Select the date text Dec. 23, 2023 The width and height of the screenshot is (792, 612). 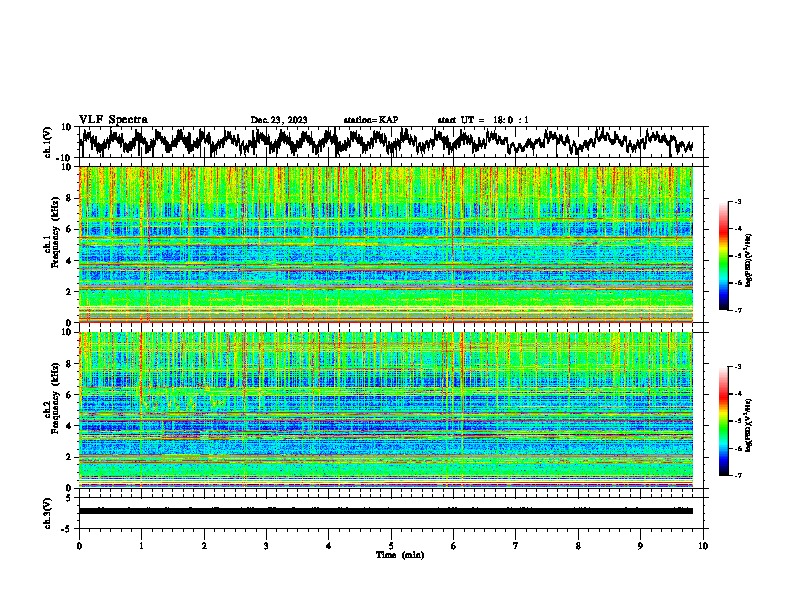click(279, 120)
